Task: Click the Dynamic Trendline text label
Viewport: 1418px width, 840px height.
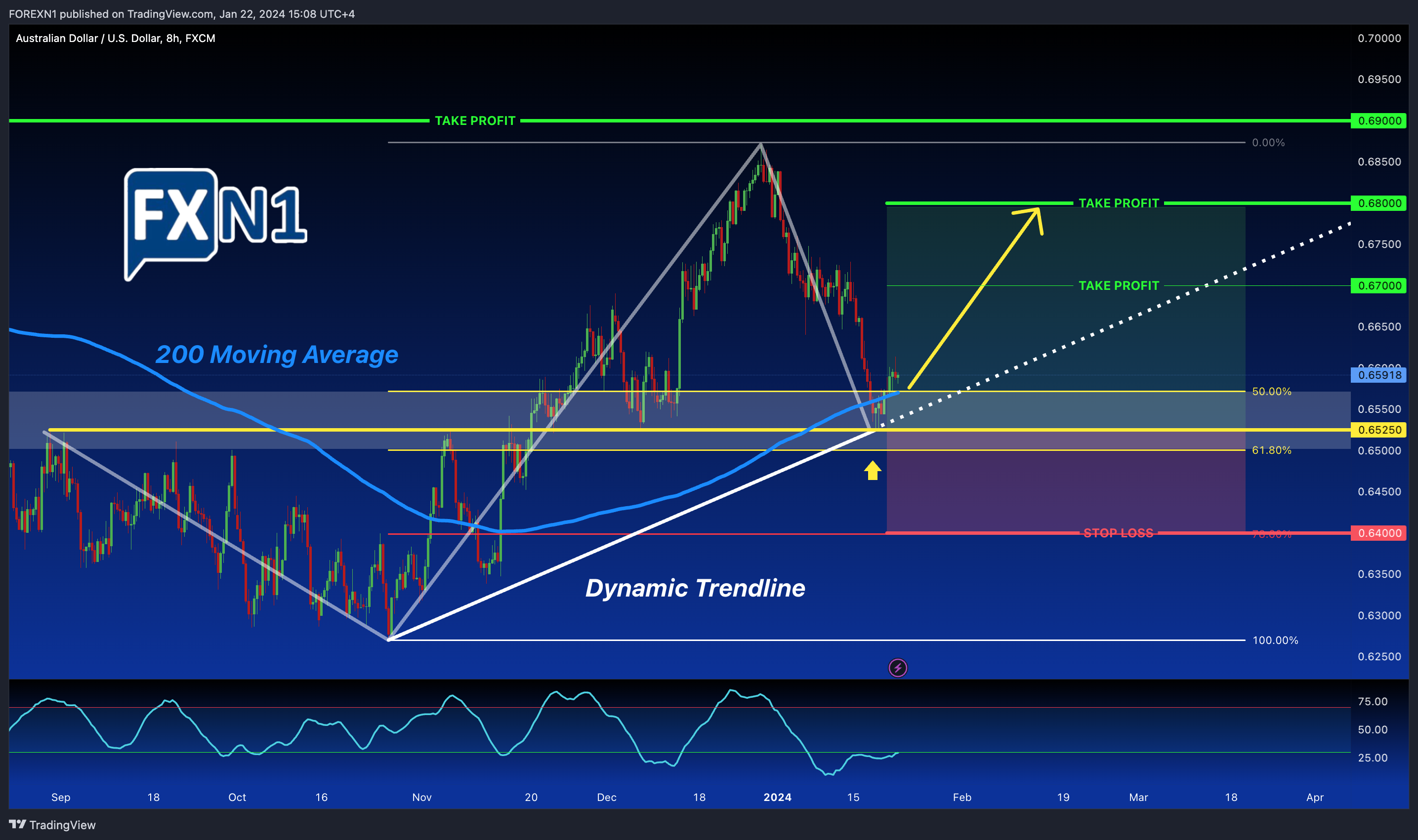Action: pos(695,588)
